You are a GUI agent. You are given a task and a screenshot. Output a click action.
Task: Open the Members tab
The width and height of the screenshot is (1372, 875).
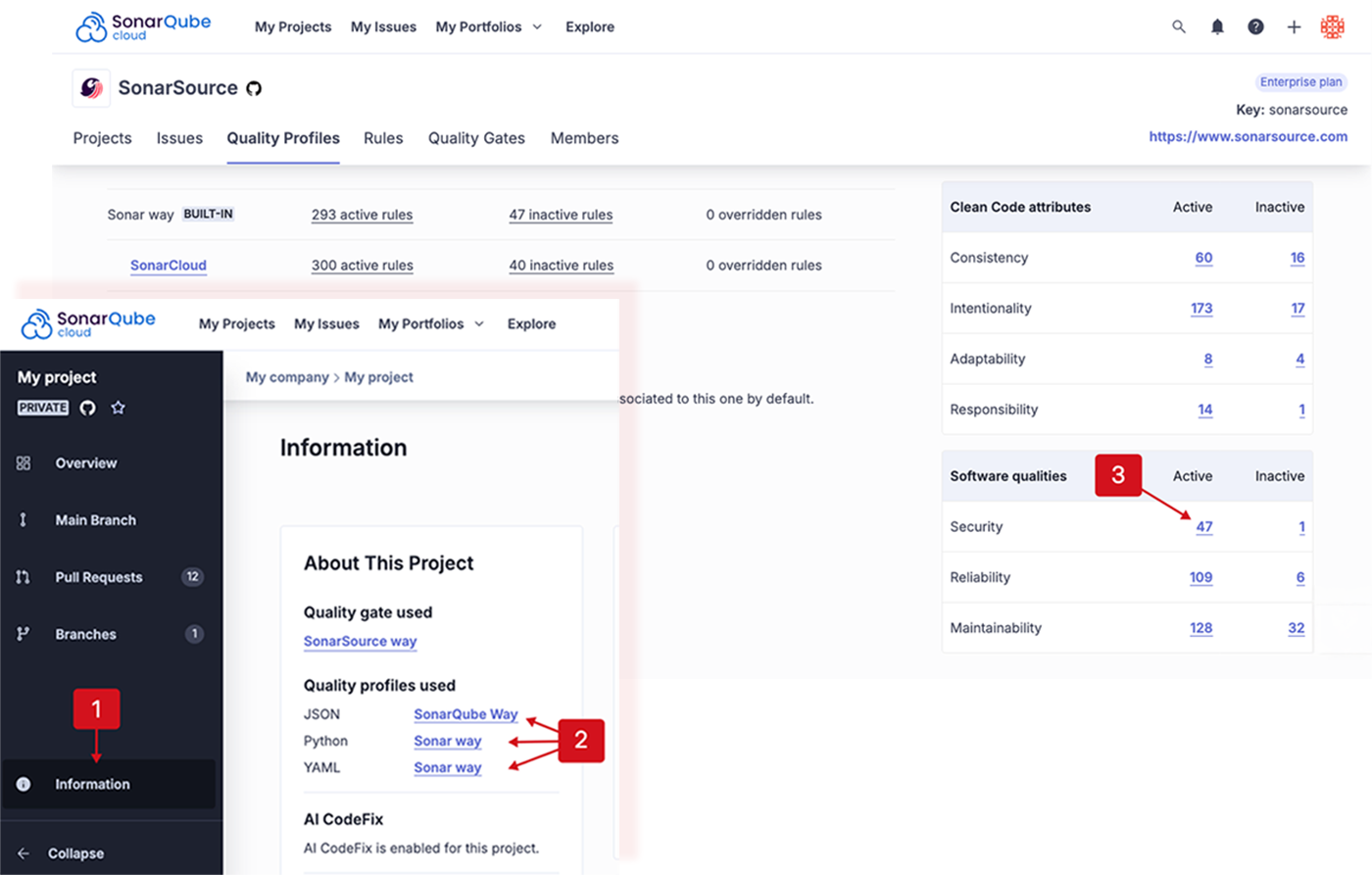pos(584,138)
